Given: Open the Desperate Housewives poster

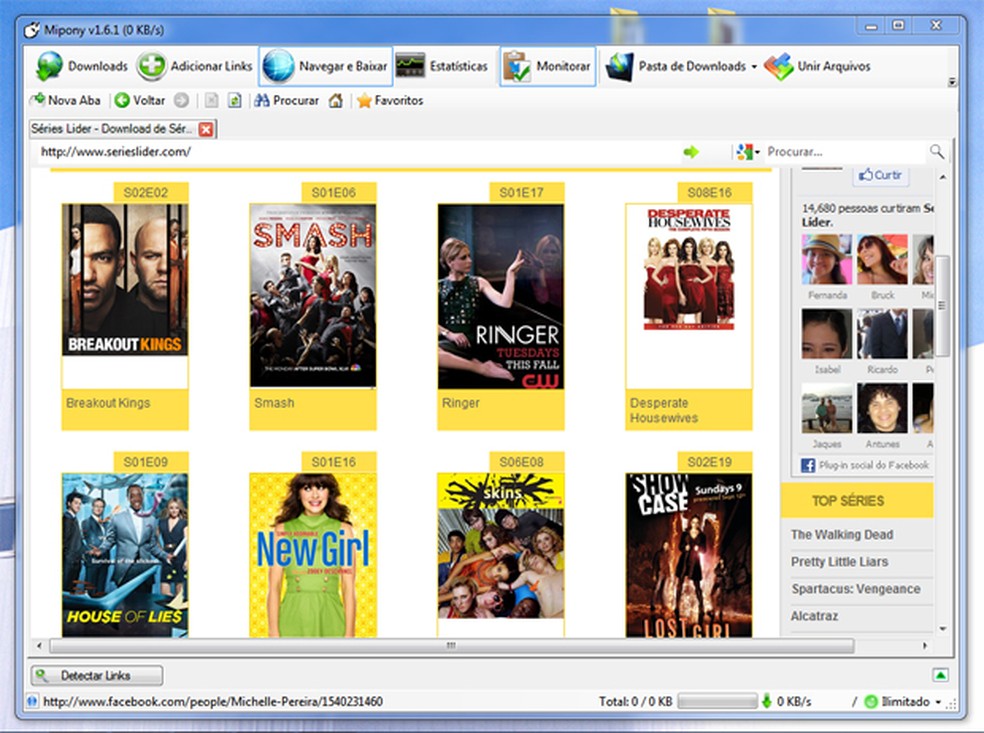Looking at the screenshot, I should point(689,268).
